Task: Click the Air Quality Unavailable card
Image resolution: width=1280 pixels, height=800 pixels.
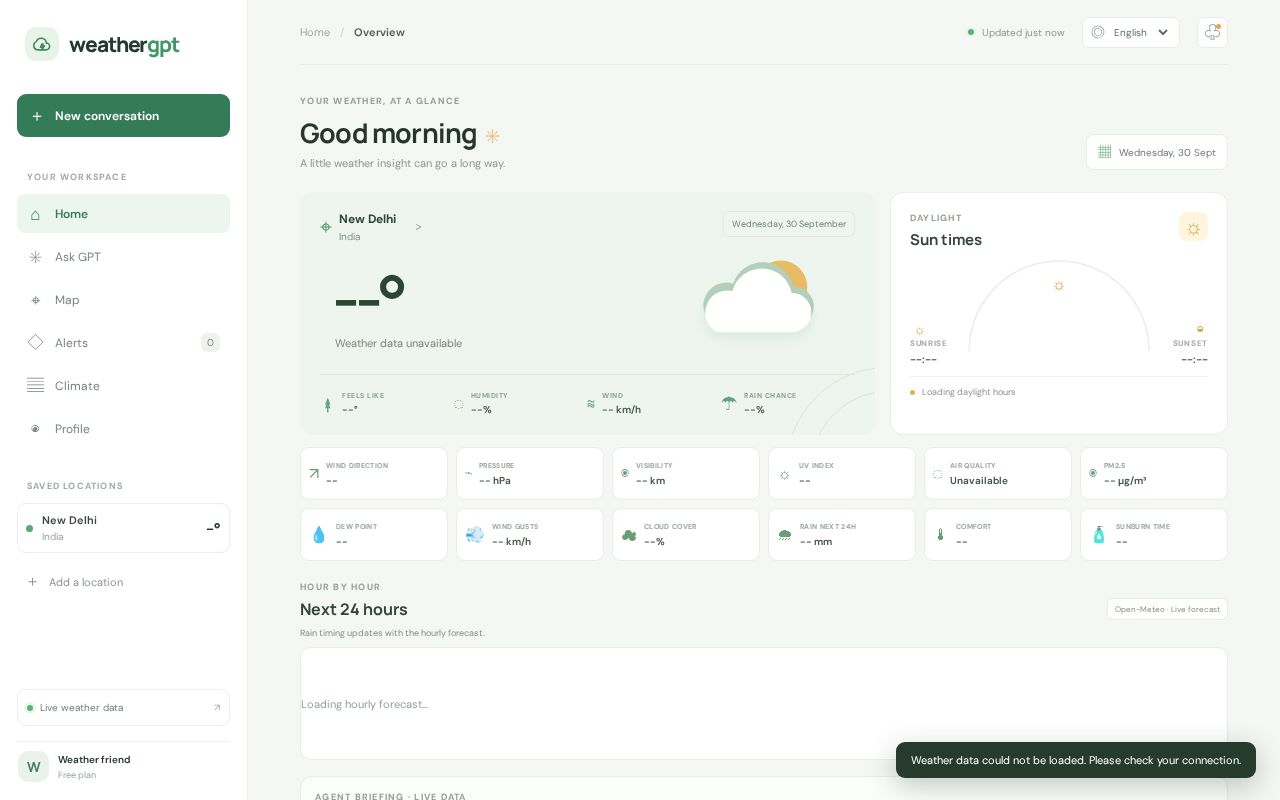Action: [x=998, y=473]
